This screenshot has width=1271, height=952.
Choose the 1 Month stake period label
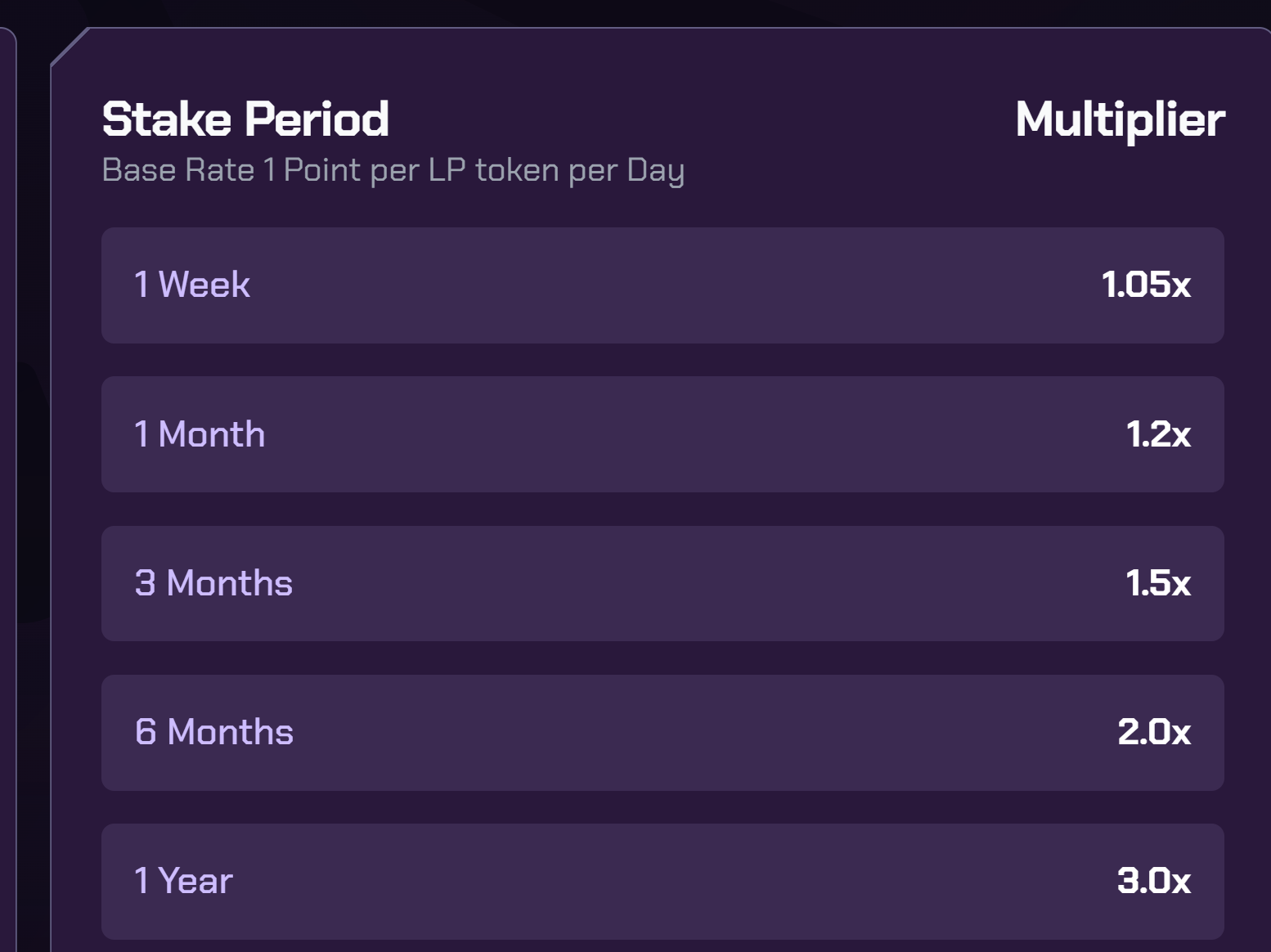200,434
